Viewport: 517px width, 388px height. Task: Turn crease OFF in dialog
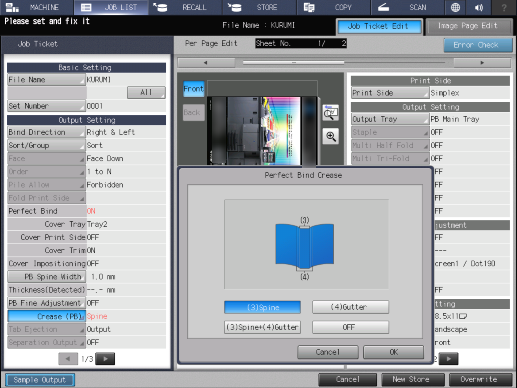pos(350,327)
